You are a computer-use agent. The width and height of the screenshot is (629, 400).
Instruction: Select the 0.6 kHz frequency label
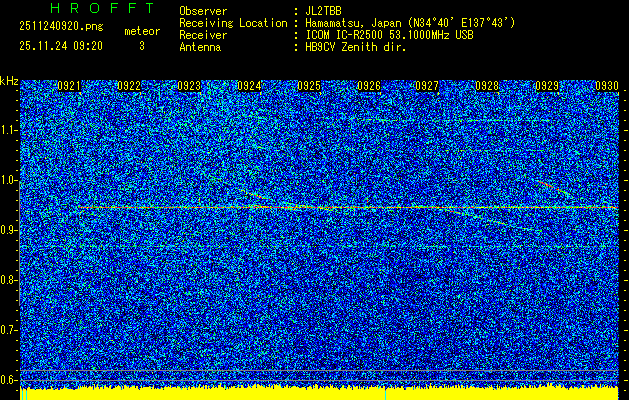(9, 379)
